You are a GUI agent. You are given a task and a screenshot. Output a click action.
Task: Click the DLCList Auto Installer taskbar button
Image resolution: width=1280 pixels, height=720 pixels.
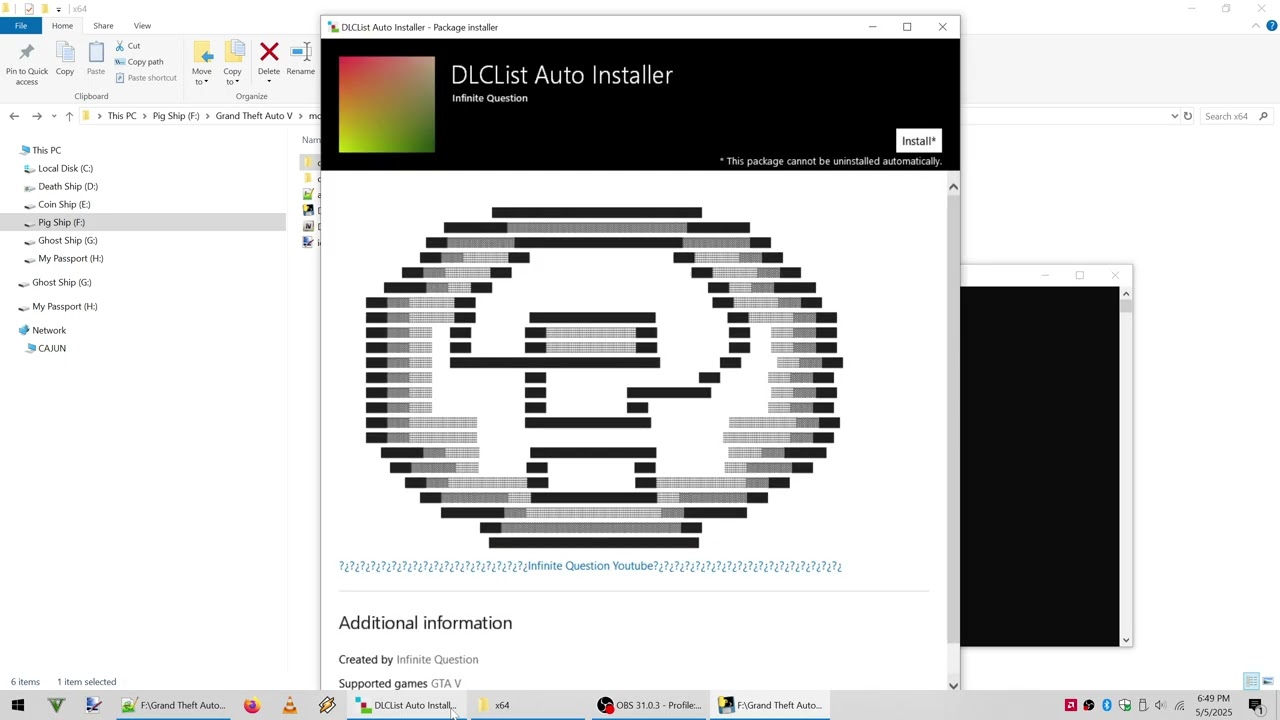(408, 705)
